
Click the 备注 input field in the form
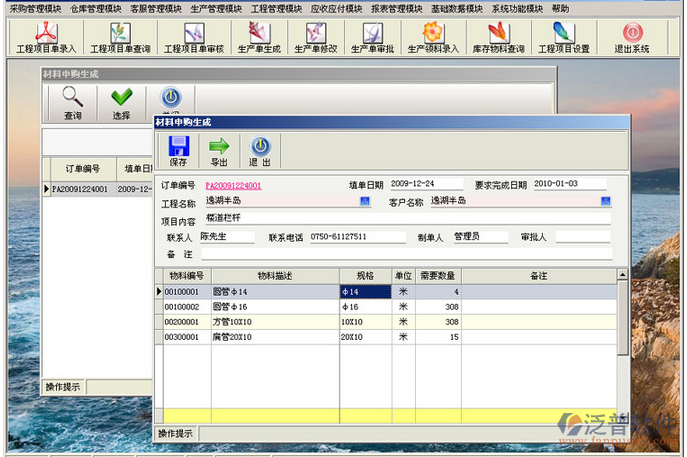(400, 254)
